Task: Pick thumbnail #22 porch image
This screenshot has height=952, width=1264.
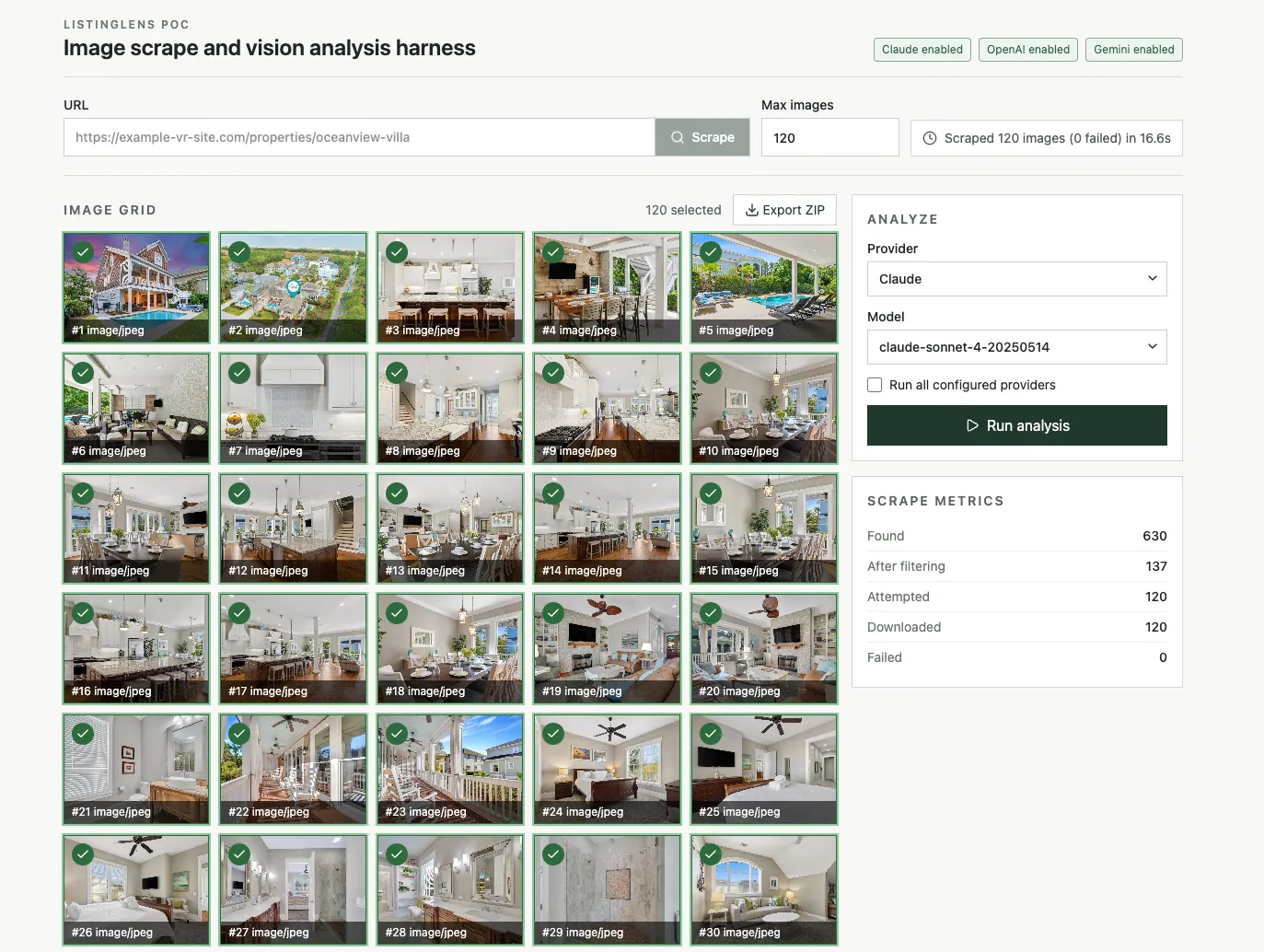Action: click(x=293, y=769)
